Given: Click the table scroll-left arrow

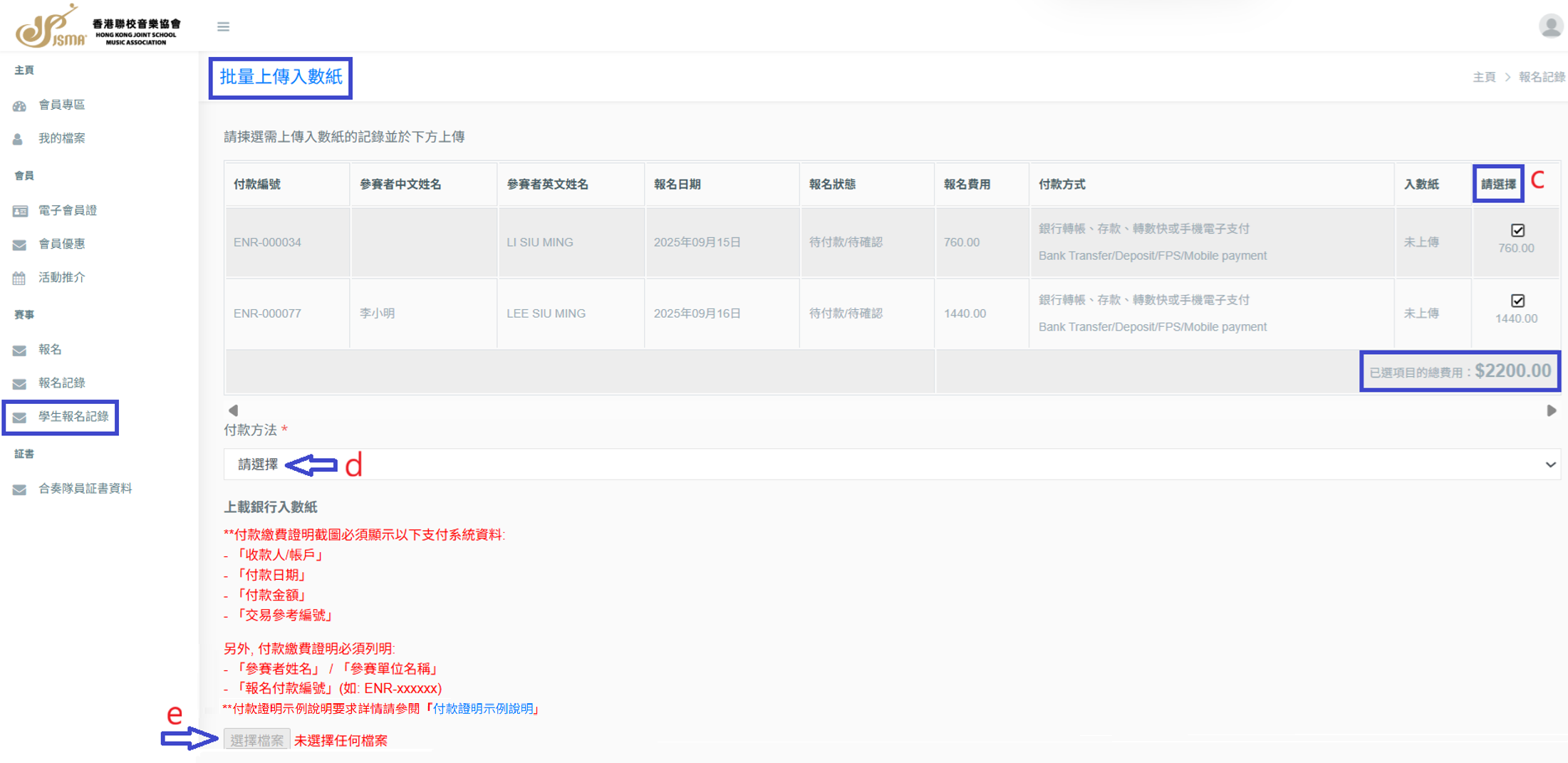Looking at the screenshot, I should coord(233,410).
